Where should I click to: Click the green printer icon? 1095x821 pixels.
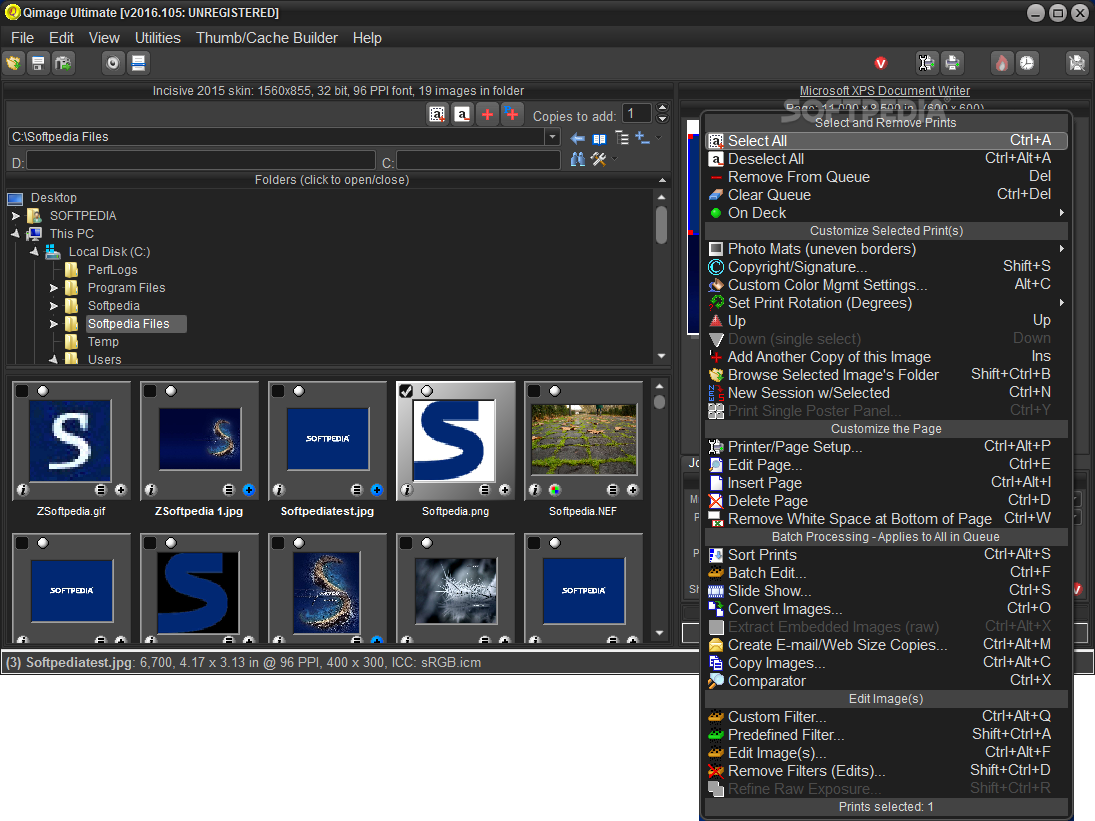[952, 64]
